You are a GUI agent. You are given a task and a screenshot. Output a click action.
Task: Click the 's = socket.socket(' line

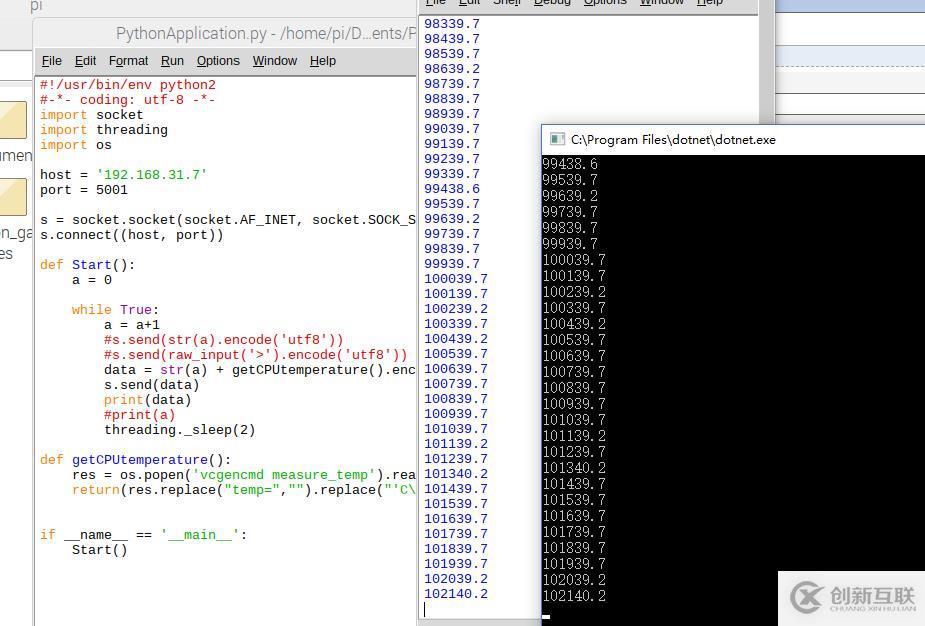pos(228,220)
